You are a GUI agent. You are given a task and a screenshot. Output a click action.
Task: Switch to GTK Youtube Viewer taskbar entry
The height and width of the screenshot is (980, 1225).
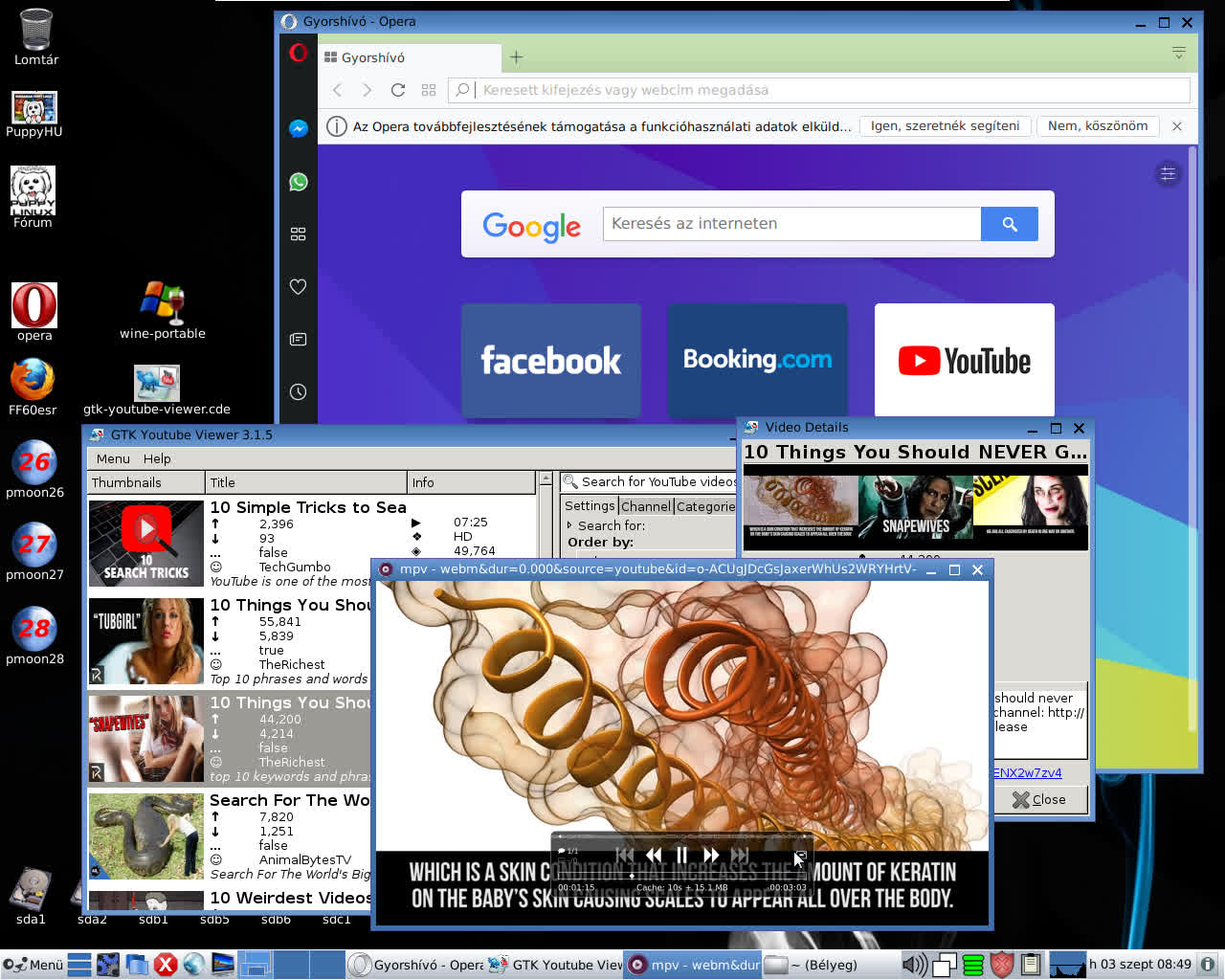coord(556,965)
